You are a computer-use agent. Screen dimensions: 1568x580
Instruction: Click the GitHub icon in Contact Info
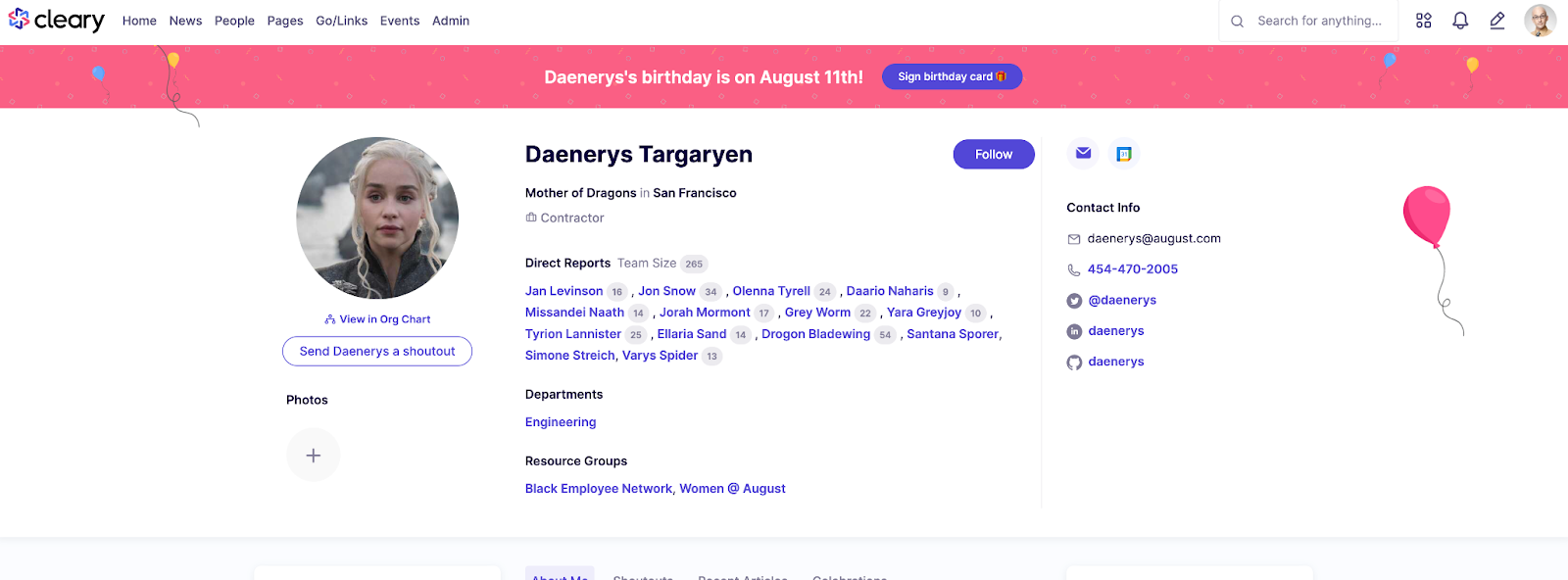point(1074,362)
